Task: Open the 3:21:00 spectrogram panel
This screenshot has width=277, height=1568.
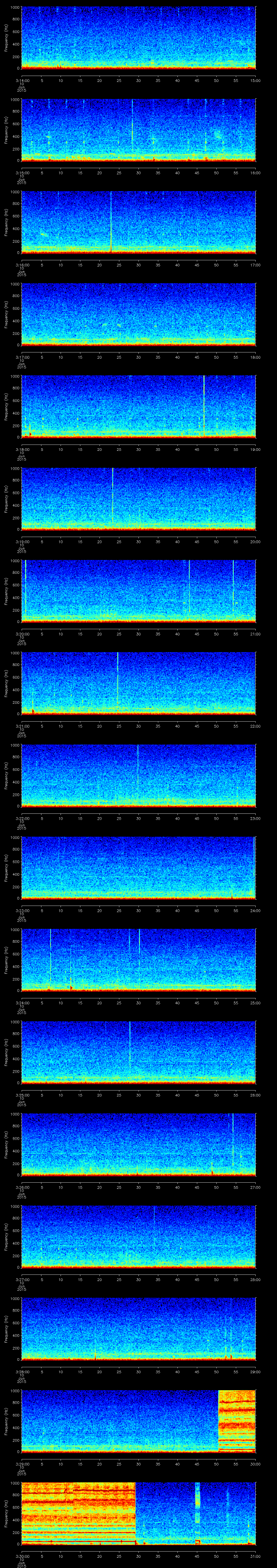Action: pos(138,683)
